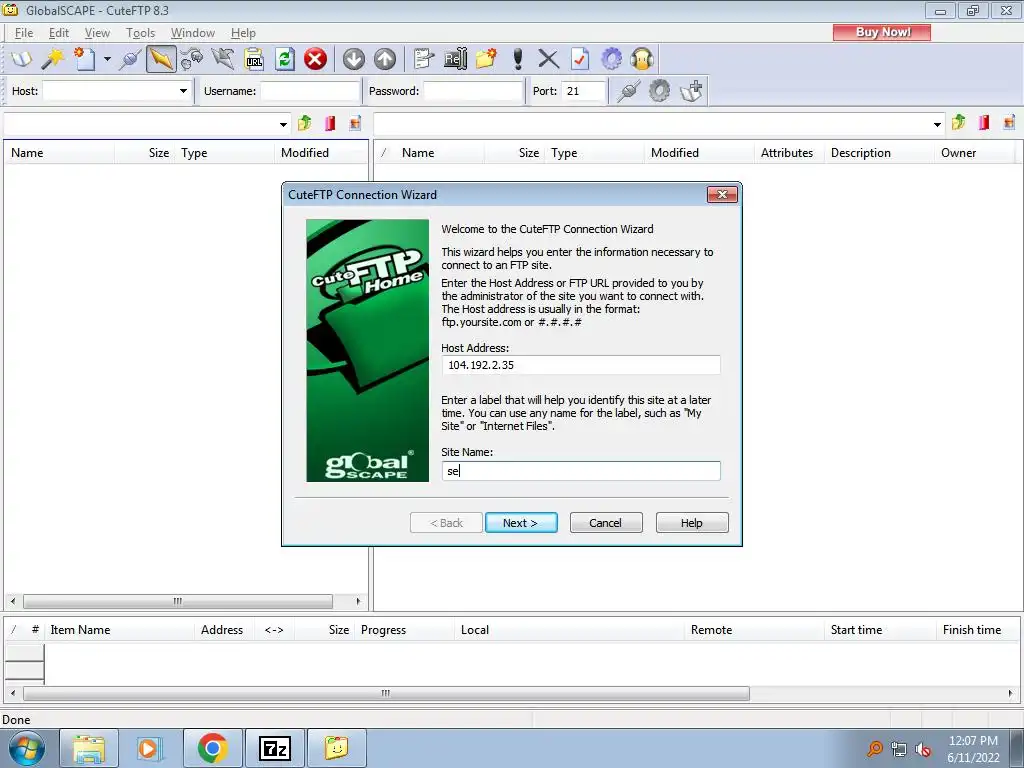Open Chrome from the taskbar
The width and height of the screenshot is (1024, 768).
click(x=213, y=748)
